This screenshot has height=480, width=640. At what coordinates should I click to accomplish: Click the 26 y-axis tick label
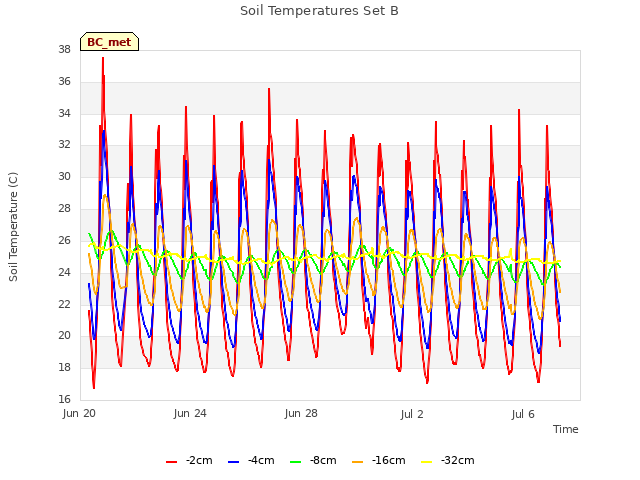point(64,240)
